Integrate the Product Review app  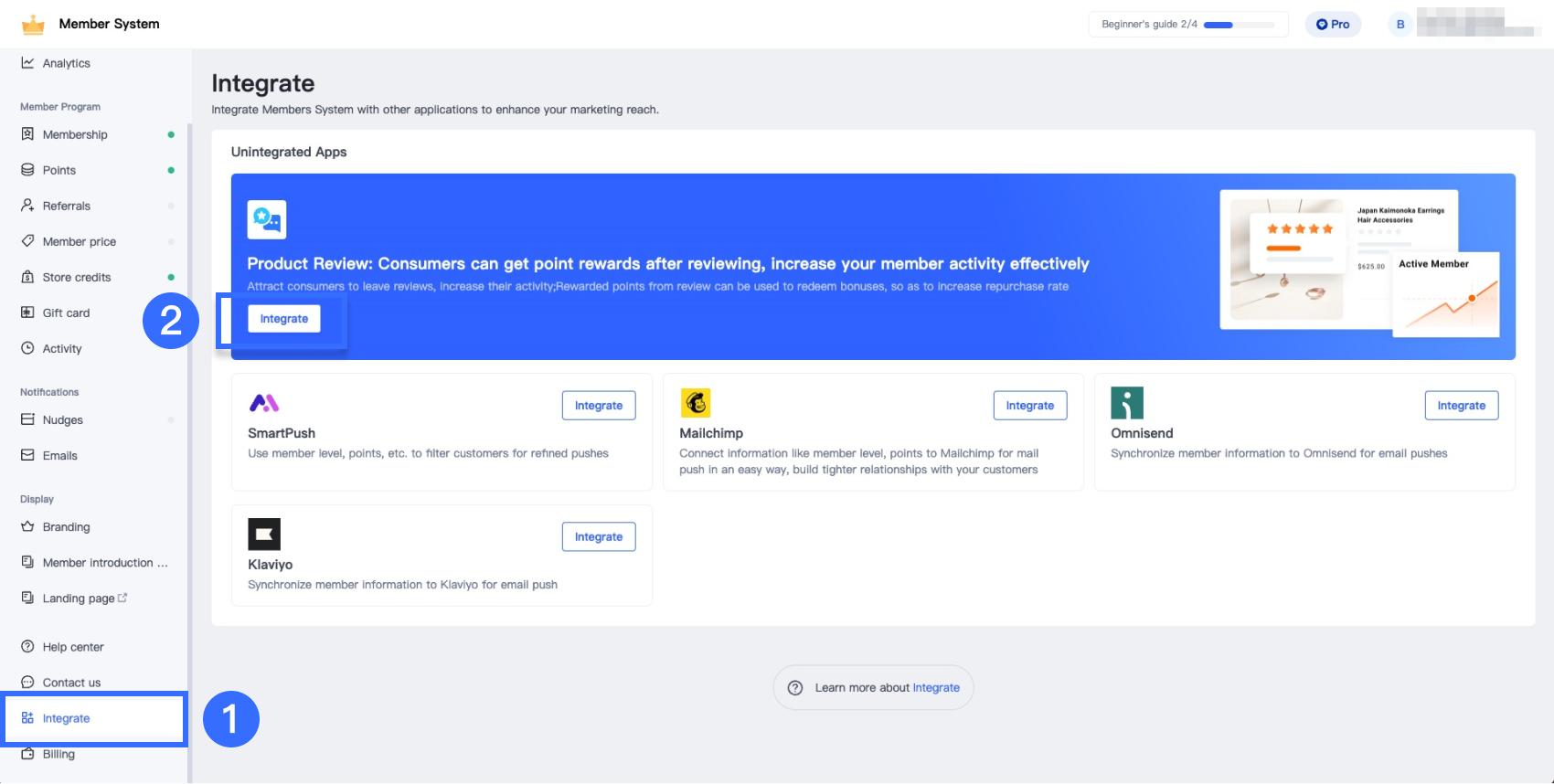tap(284, 319)
